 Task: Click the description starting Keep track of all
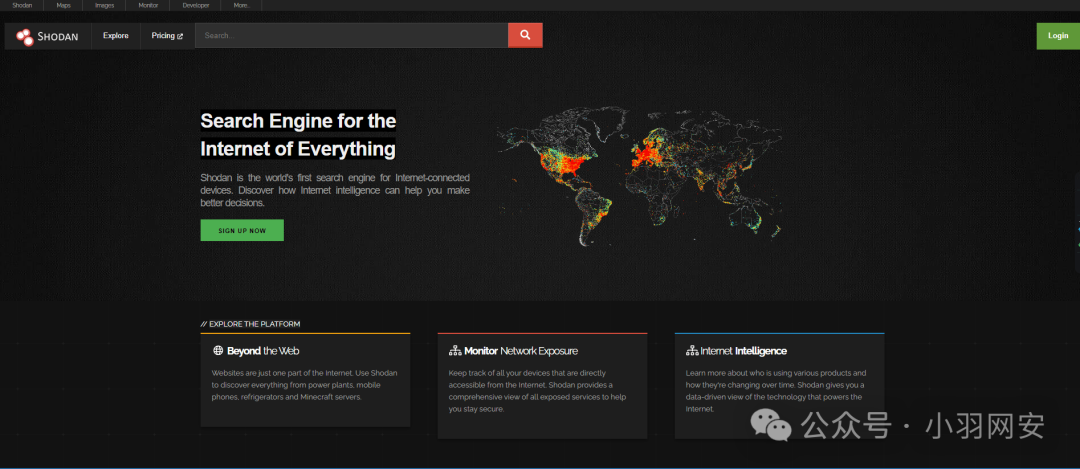[537, 390]
